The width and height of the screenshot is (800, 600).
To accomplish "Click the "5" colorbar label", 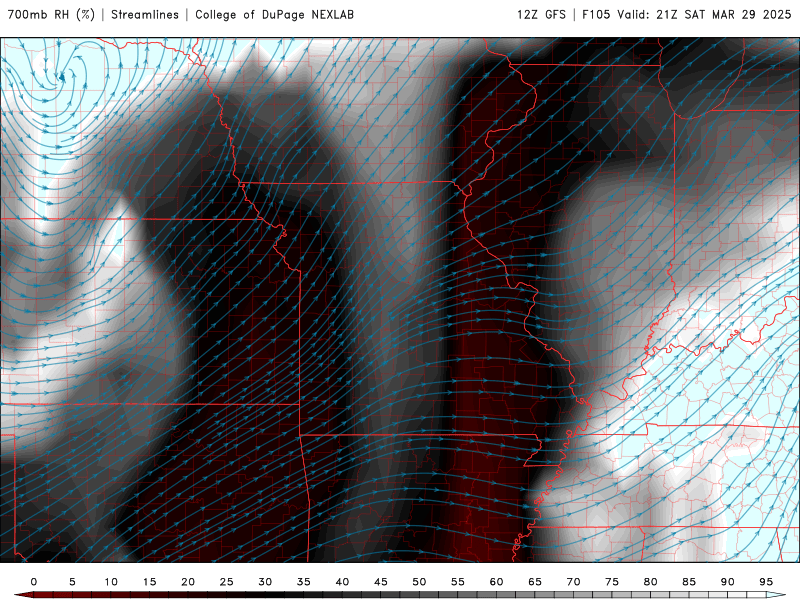I will tap(72, 582).
